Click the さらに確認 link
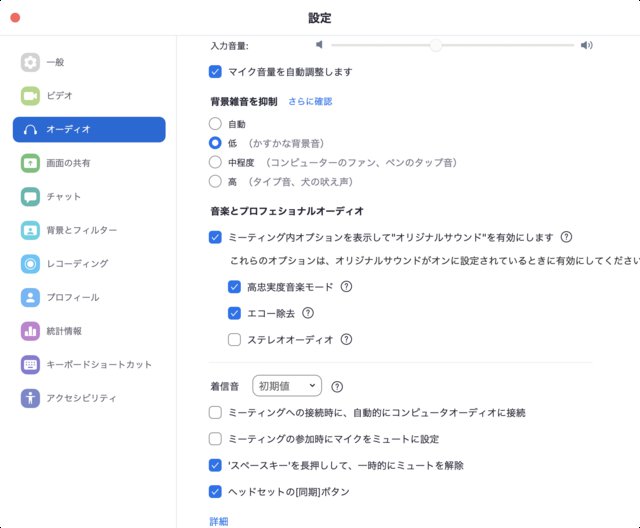The image size is (640, 528). [x=310, y=101]
